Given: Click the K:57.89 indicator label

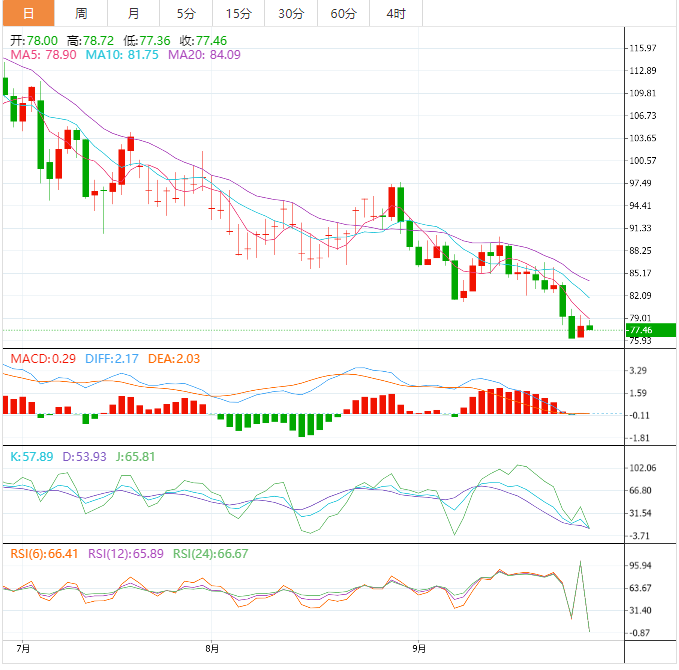Looking at the screenshot, I should (x=32, y=456).
